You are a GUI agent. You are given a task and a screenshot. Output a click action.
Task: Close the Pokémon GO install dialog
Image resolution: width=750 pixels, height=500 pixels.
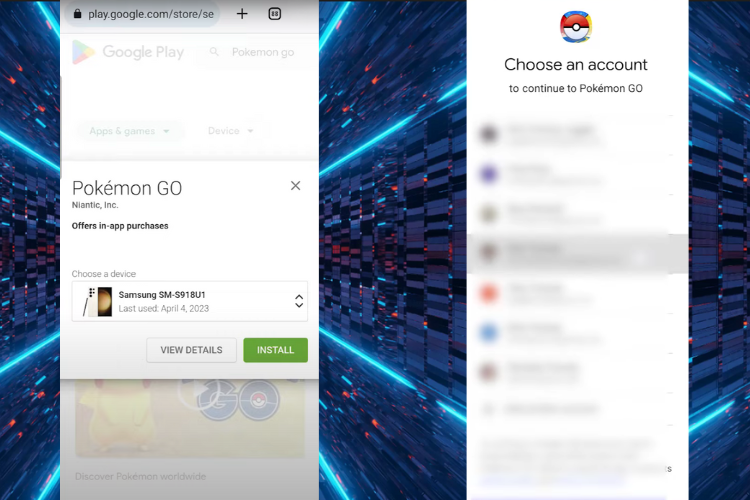pyautogui.click(x=296, y=186)
